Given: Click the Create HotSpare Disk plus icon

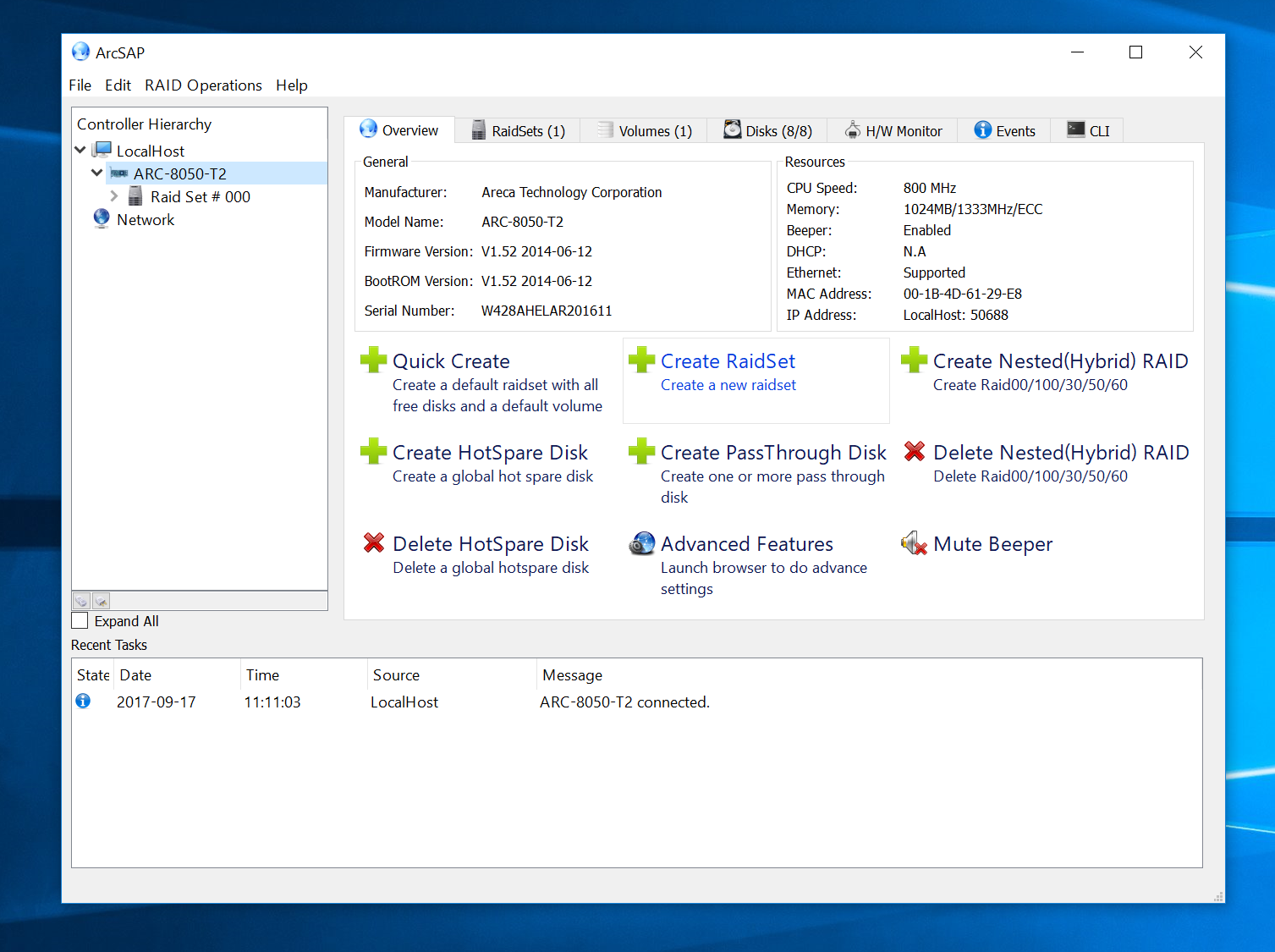Looking at the screenshot, I should coord(373,452).
